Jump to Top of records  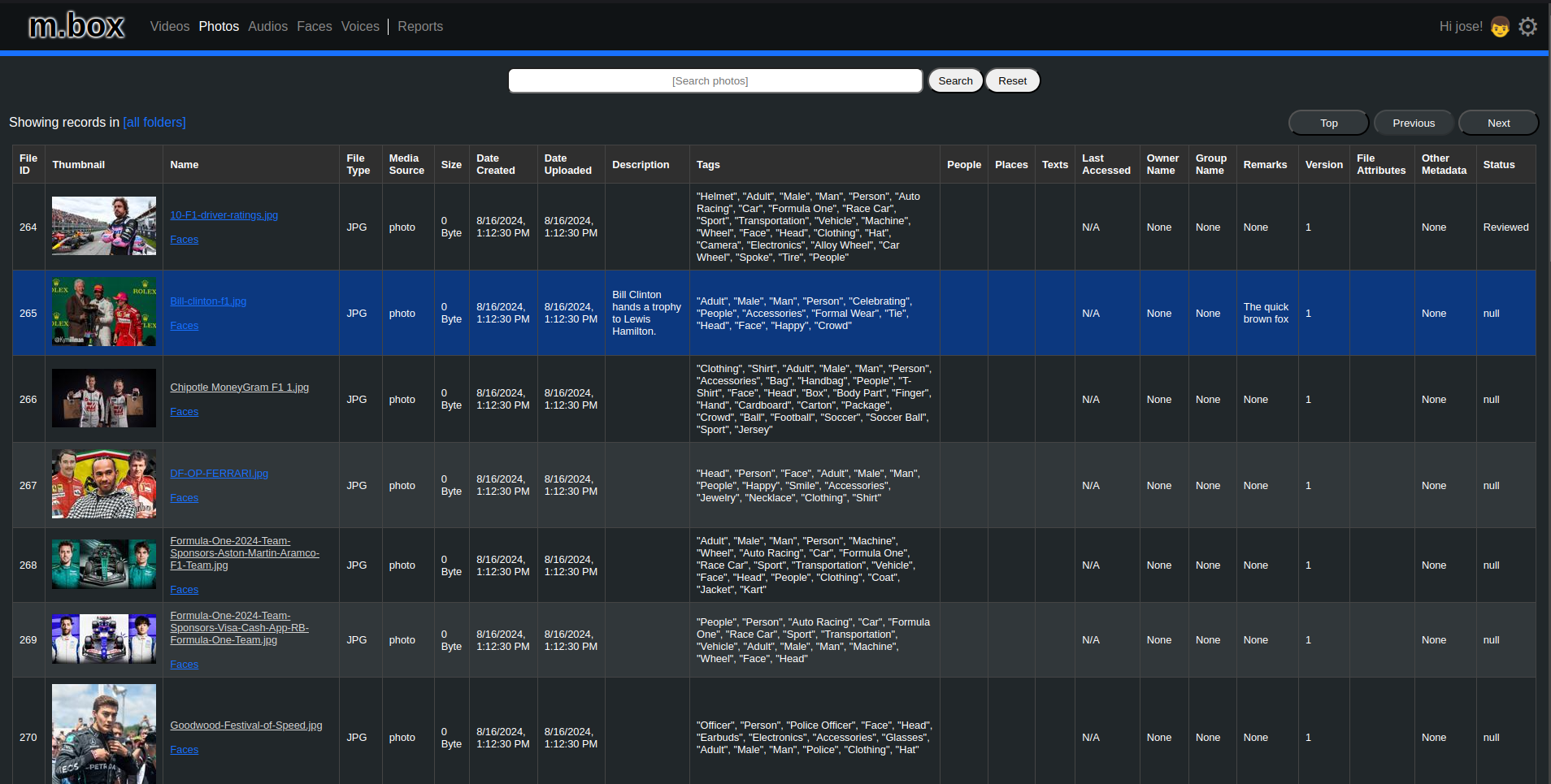click(x=1328, y=123)
